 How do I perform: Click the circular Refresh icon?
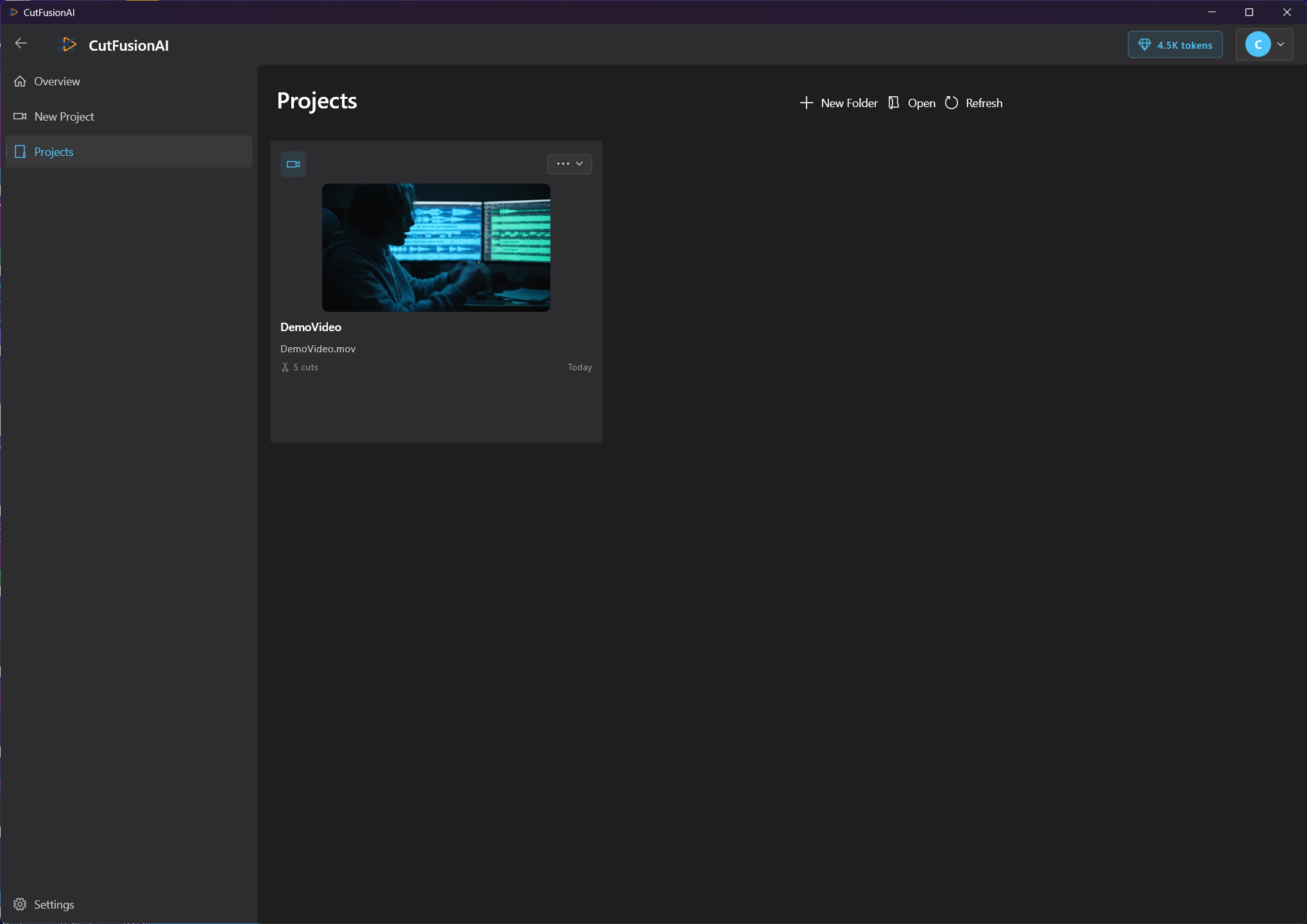pos(952,103)
